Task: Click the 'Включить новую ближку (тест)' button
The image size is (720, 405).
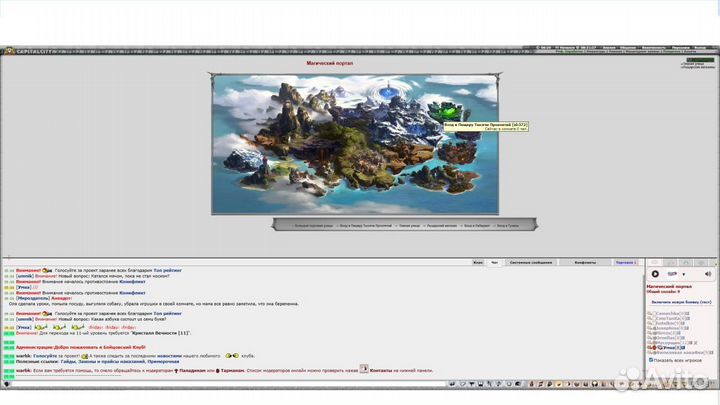Action: coord(680,300)
